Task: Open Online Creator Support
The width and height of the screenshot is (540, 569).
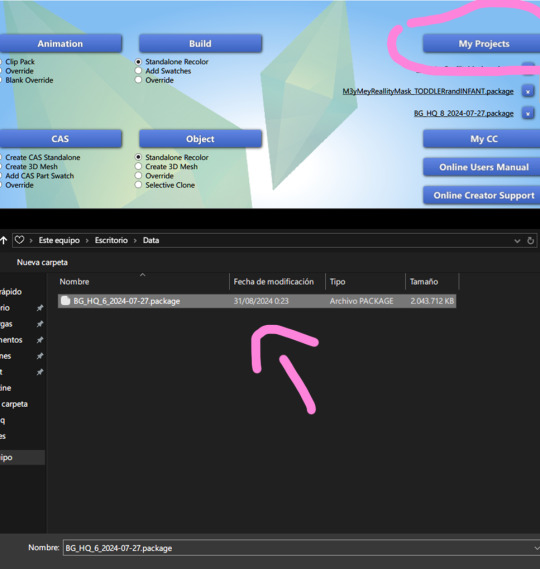Action: pos(482,196)
